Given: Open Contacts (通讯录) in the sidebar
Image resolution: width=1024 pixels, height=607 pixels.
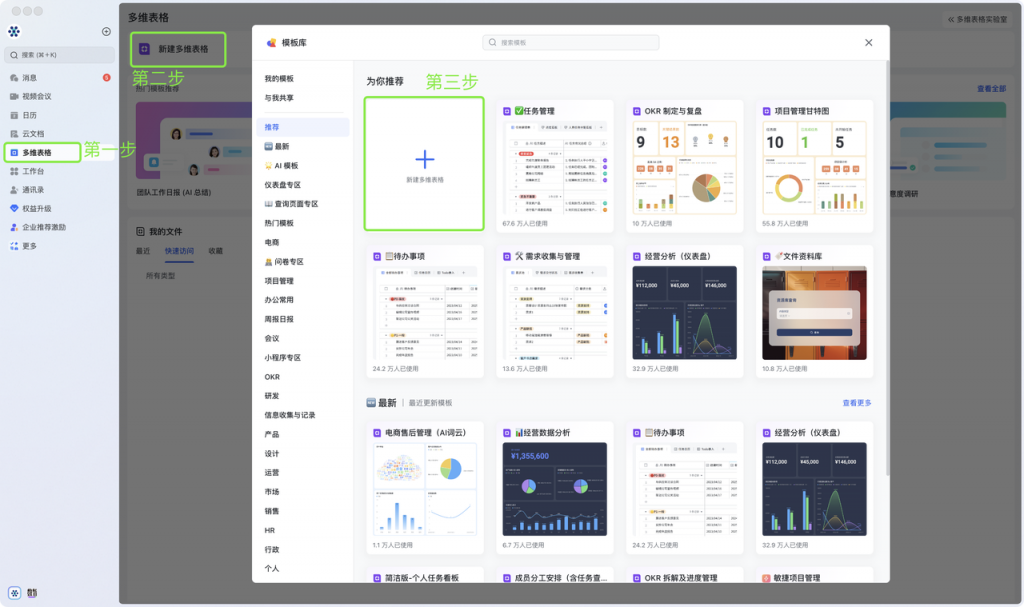Looking at the screenshot, I should tap(33, 190).
